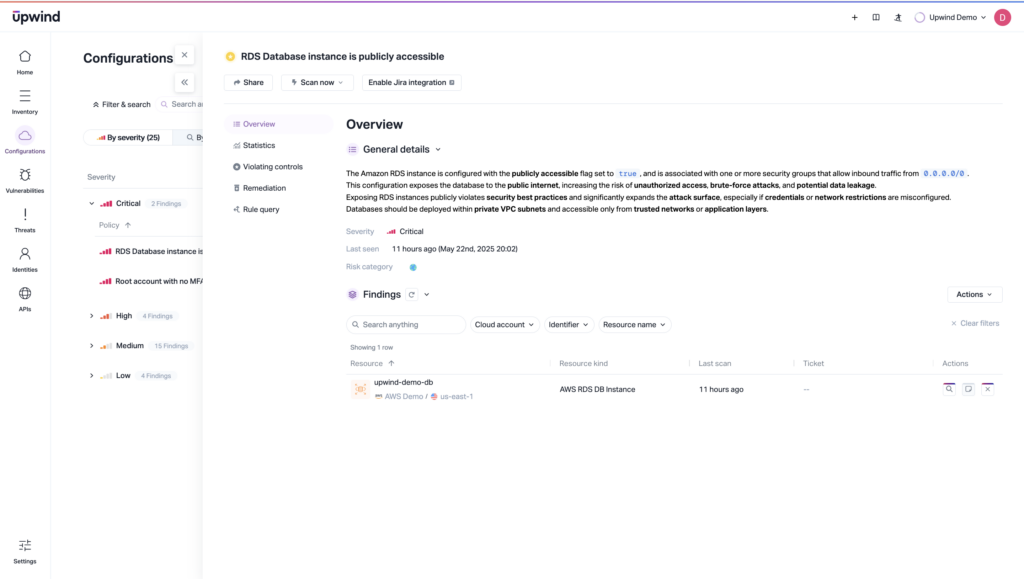Viewport: 1024px width, 579px height.
Task: Open the Identifier filter dropdown
Action: click(568, 324)
